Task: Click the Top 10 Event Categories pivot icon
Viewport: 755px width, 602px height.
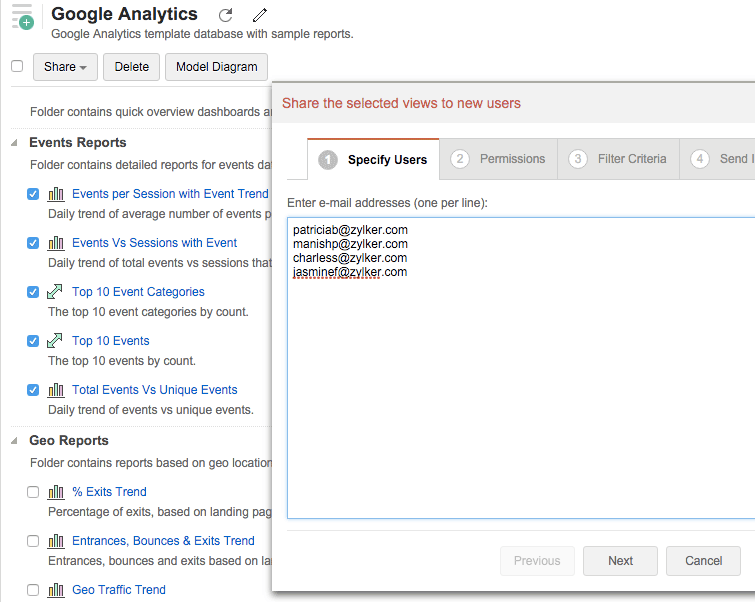Action: point(56,292)
